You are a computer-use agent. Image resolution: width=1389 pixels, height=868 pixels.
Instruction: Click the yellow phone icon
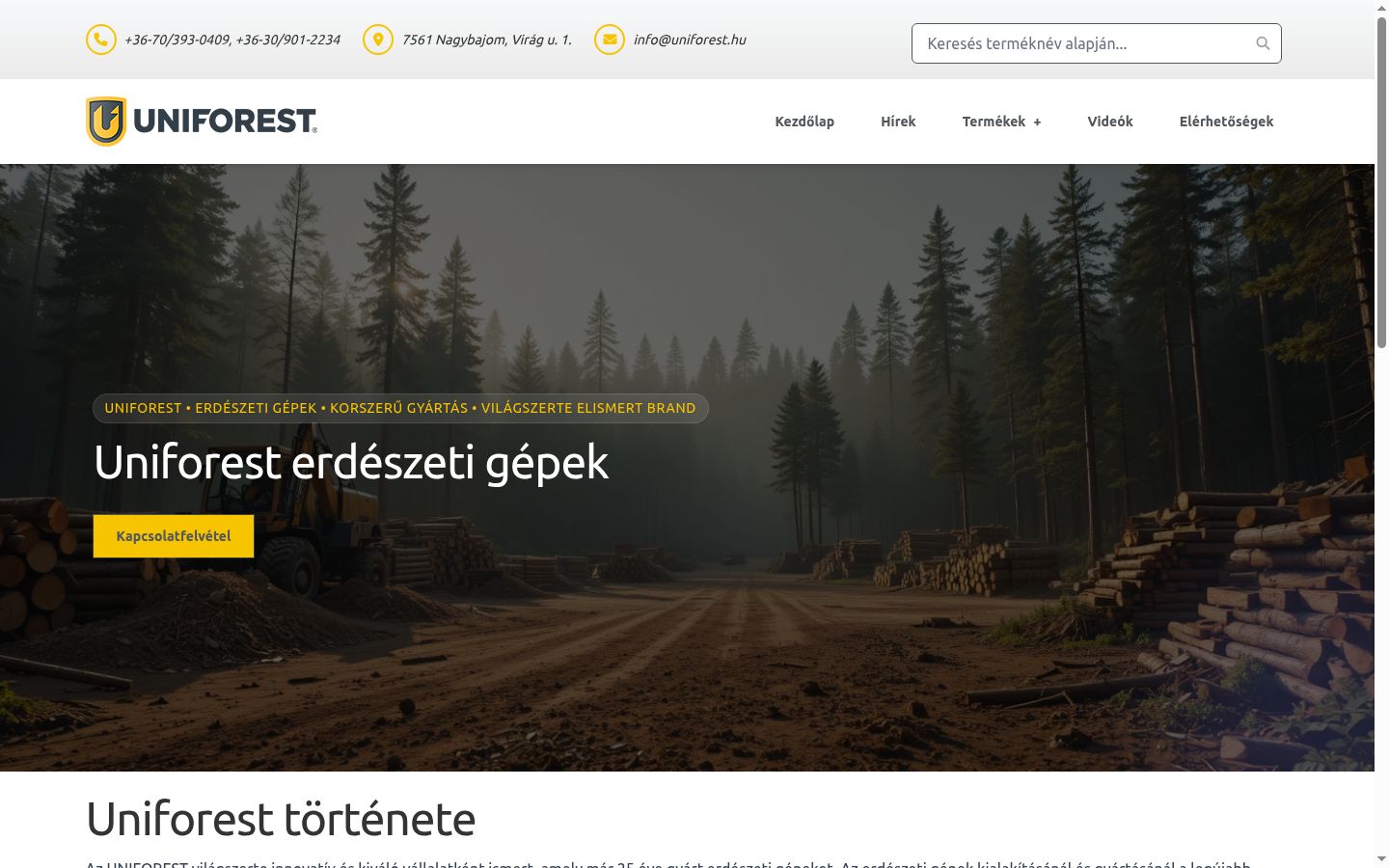pyautogui.click(x=101, y=40)
